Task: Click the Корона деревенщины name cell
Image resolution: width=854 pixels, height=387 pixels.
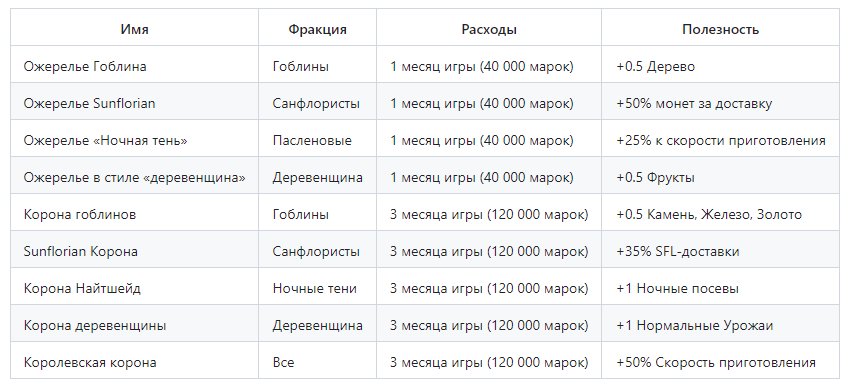Action: (x=134, y=325)
